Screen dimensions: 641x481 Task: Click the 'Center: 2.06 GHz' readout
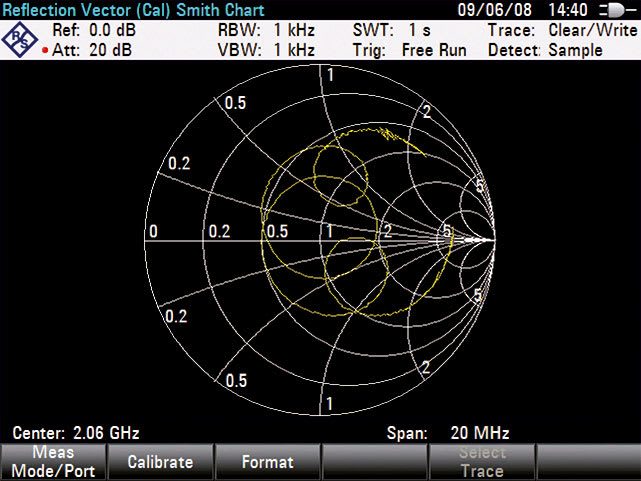click(76, 433)
